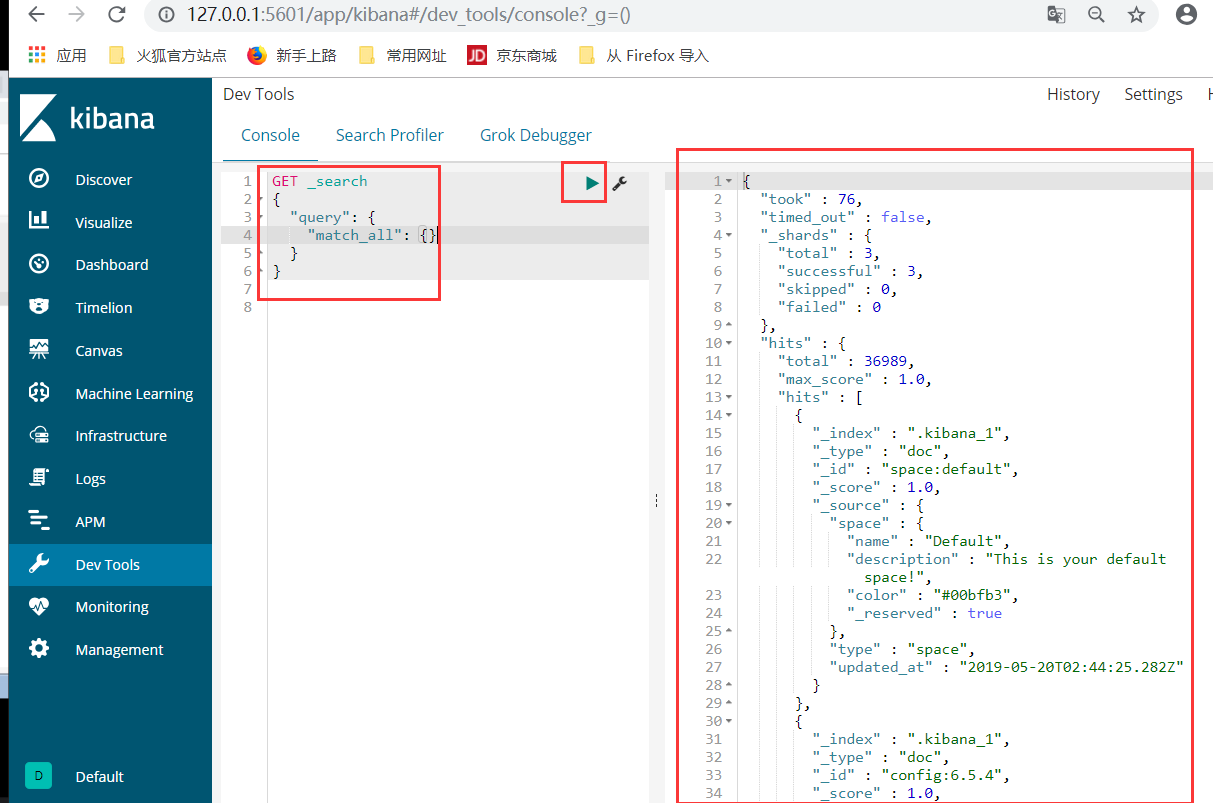Screen dimensions: 1213x803
Task: Open Infrastructure servers icon
Action: click(39, 435)
